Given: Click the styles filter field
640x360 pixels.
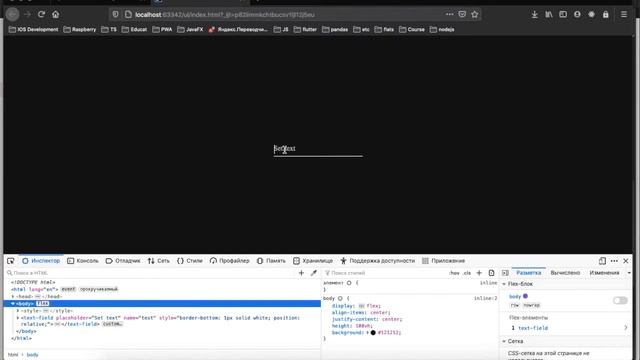Looking at the screenshot, I should (384, 273).
